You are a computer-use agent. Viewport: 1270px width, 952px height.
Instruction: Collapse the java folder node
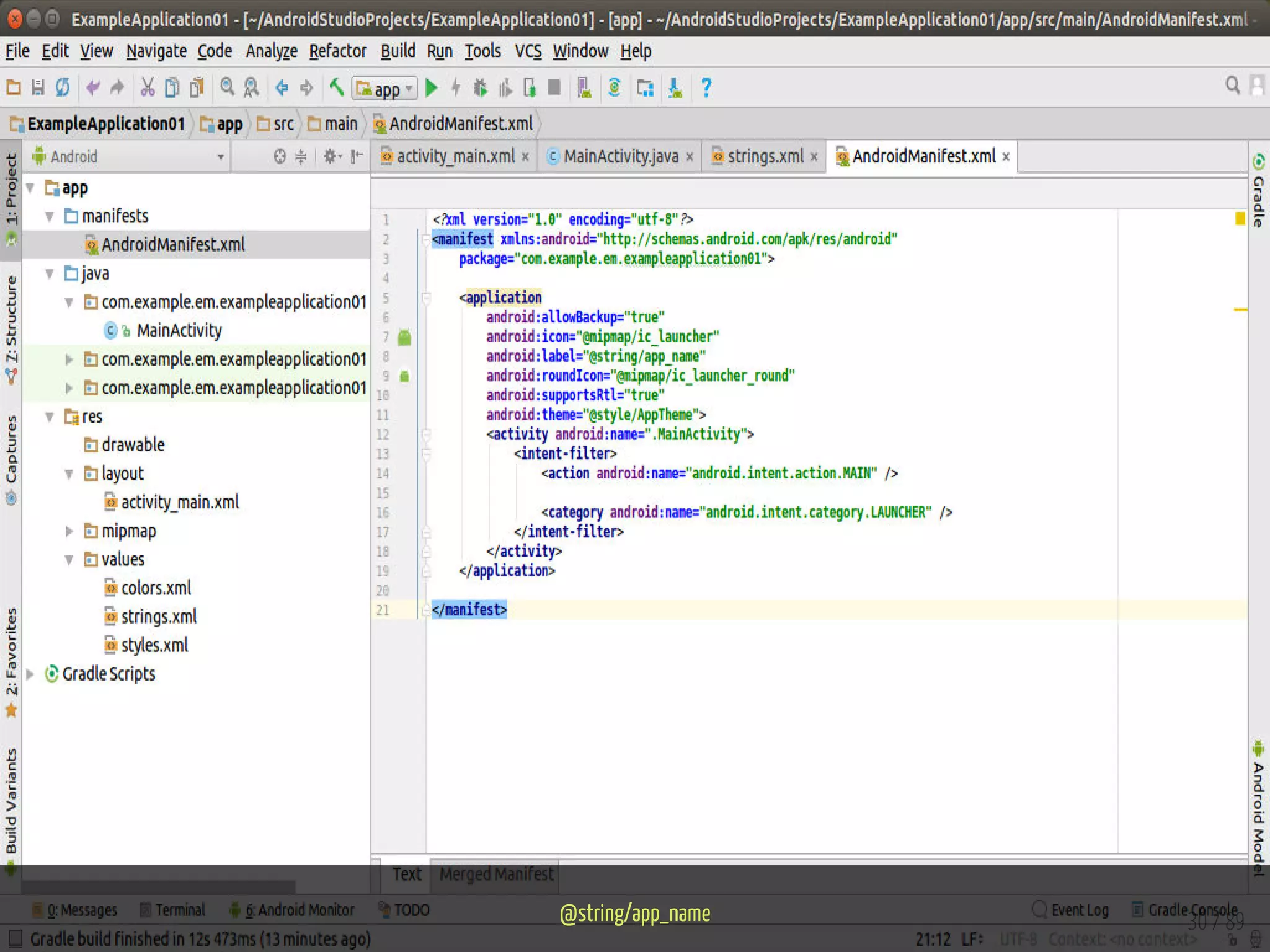click(50, 273)
